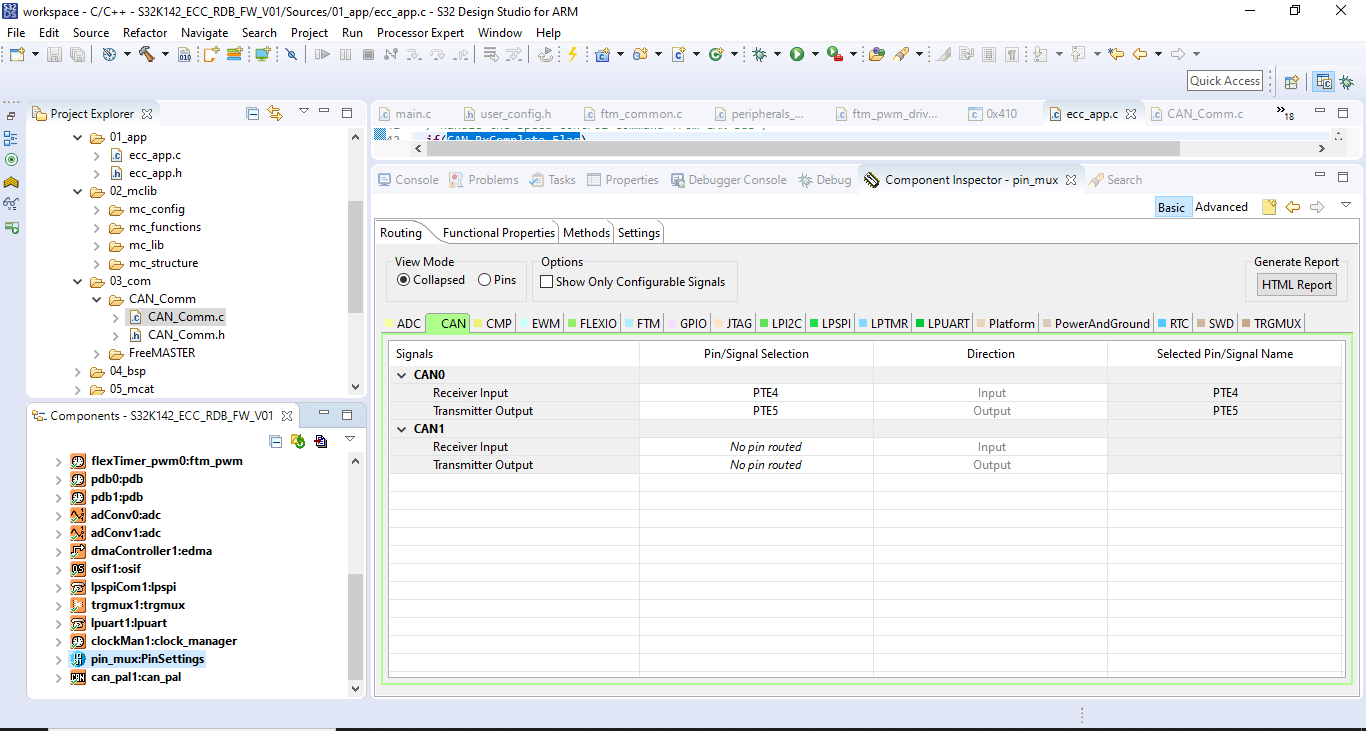Select the GPIO routing tab

pyautogui.click(x=686, y=323)
